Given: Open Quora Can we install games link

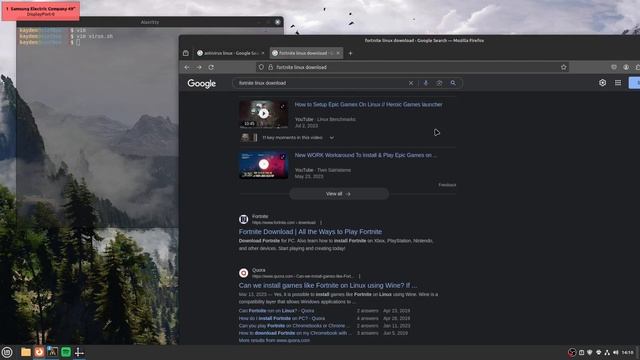Looking at the screenshot, I should [x=328, y=285].
